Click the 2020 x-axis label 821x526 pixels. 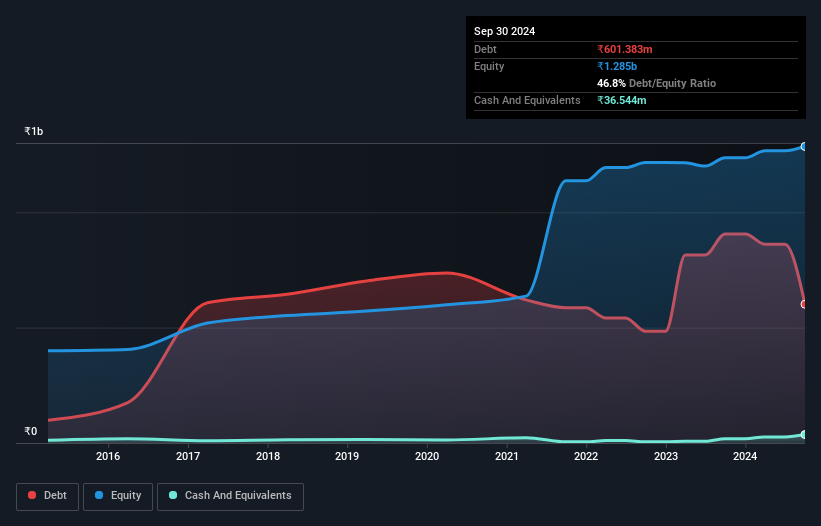427,456
